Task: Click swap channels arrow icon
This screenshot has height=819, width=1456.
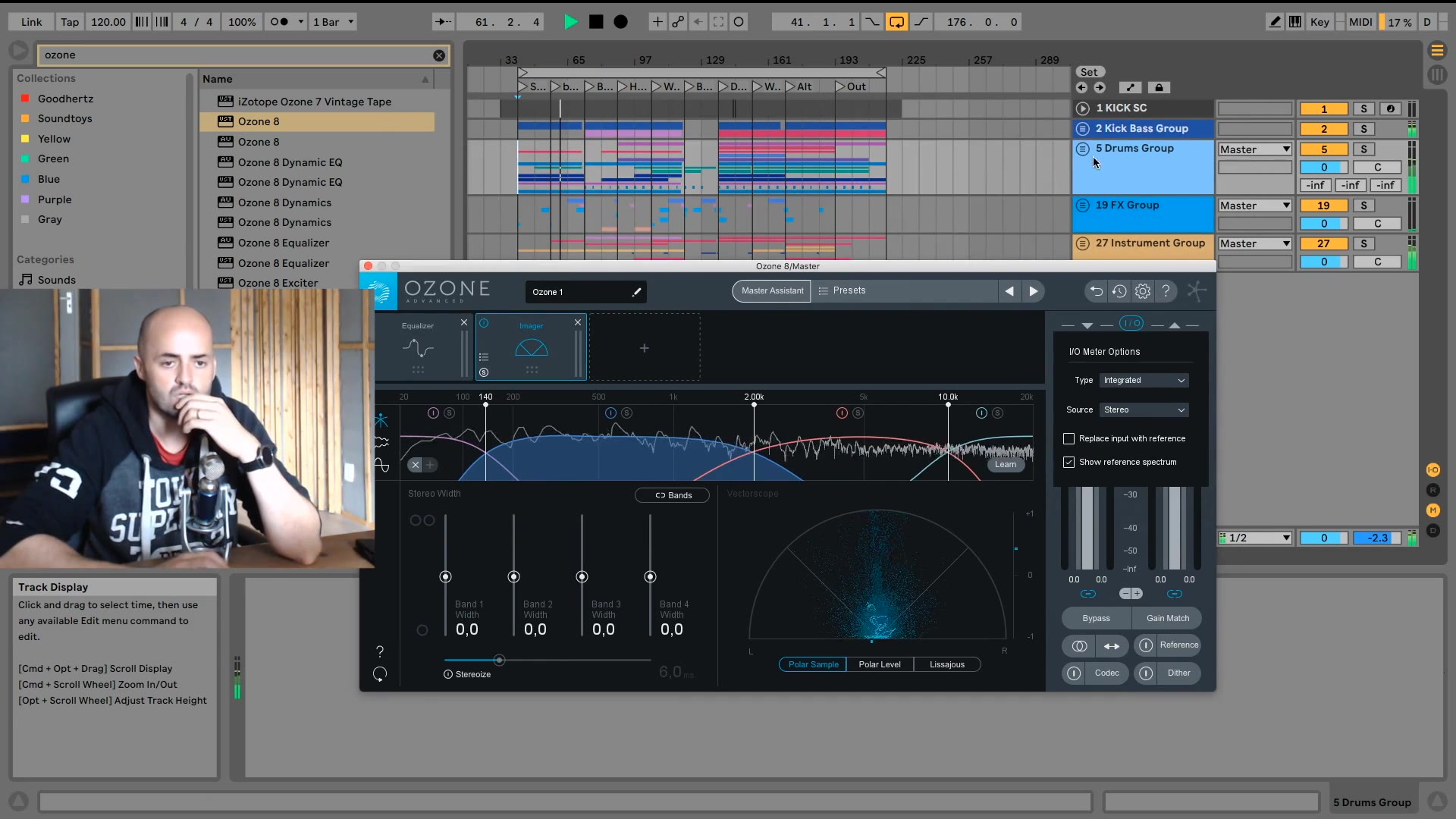Action: [x=1111, y=646]
